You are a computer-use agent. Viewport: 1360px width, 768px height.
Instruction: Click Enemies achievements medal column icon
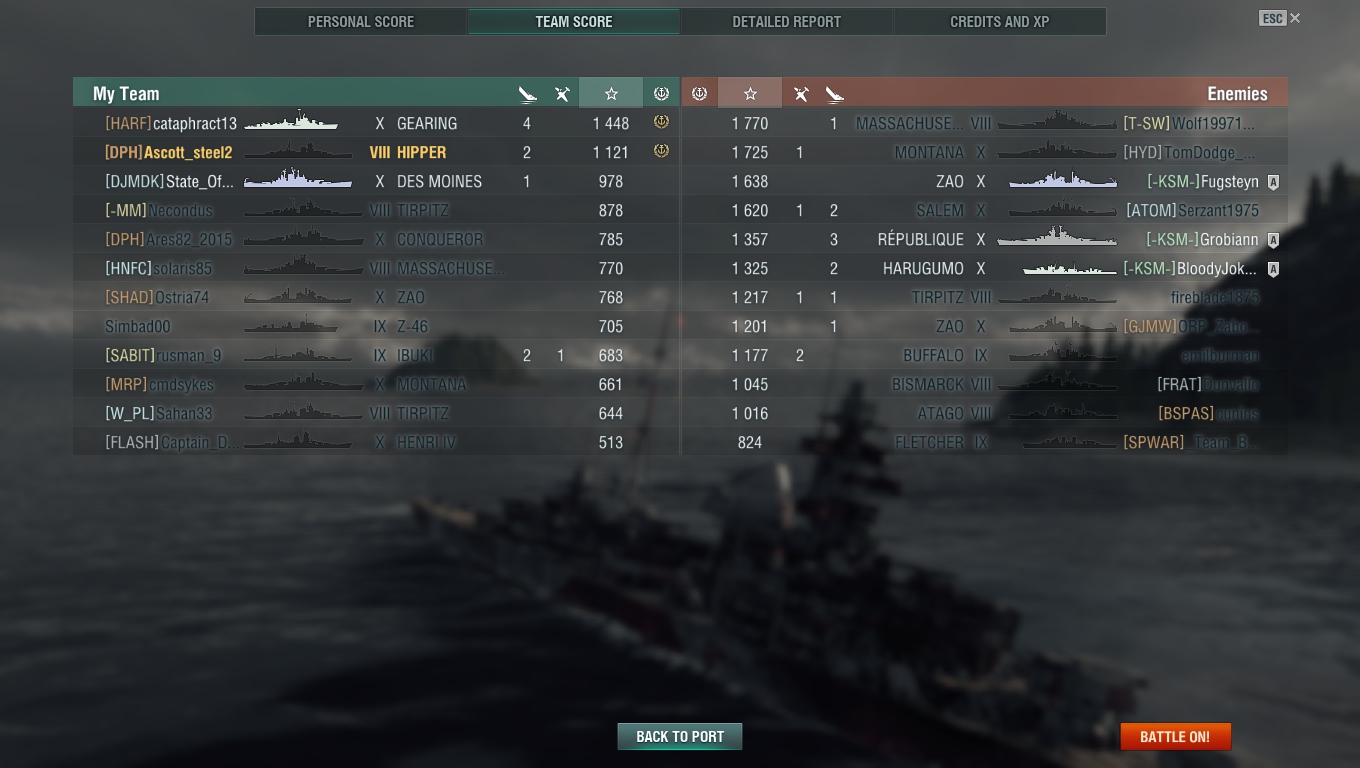[700, 93]
